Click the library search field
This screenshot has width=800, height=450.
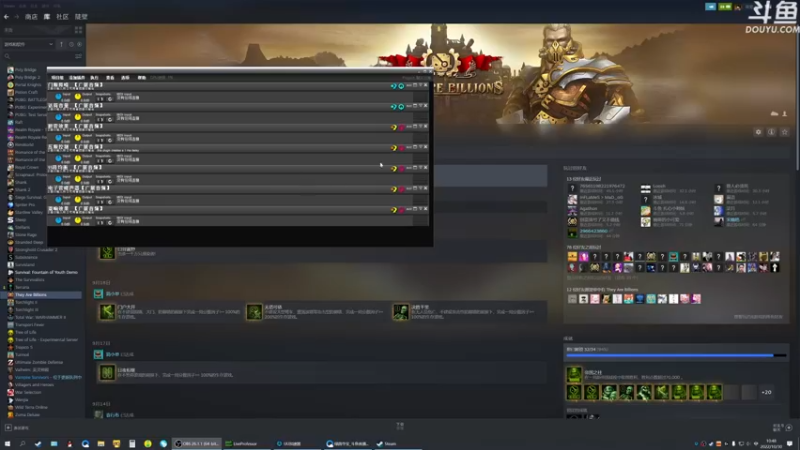[x=38, y=56]
